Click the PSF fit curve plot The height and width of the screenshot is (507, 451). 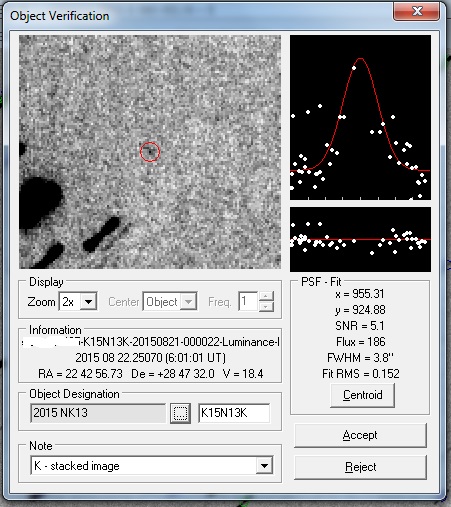[x=360, y=117]
